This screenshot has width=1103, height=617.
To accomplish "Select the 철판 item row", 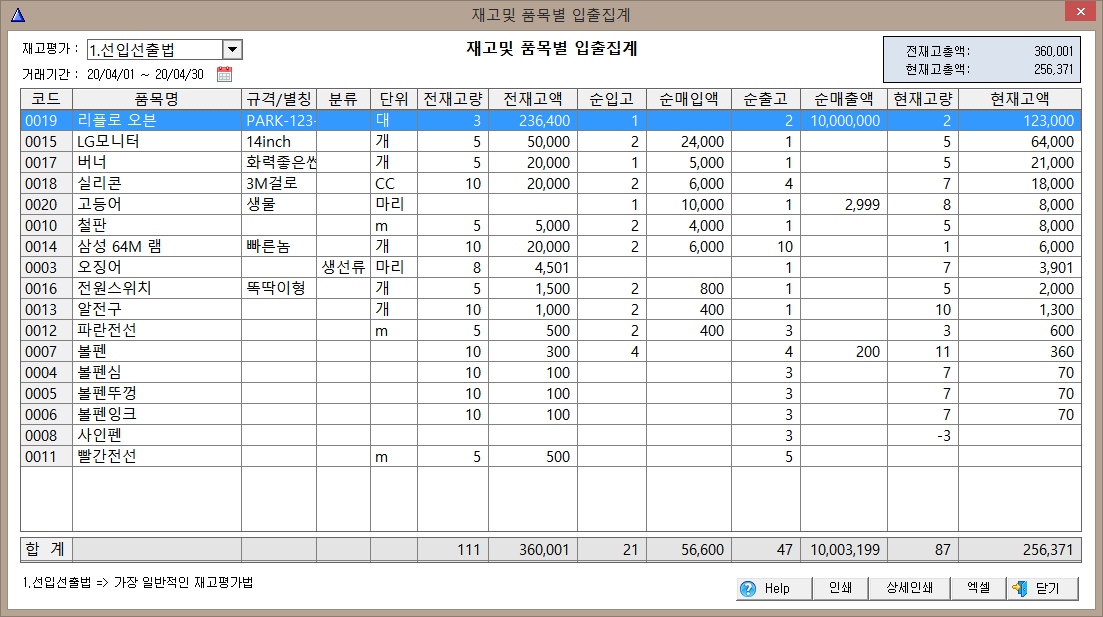I will pyautogui.click(x=551, y=226).
